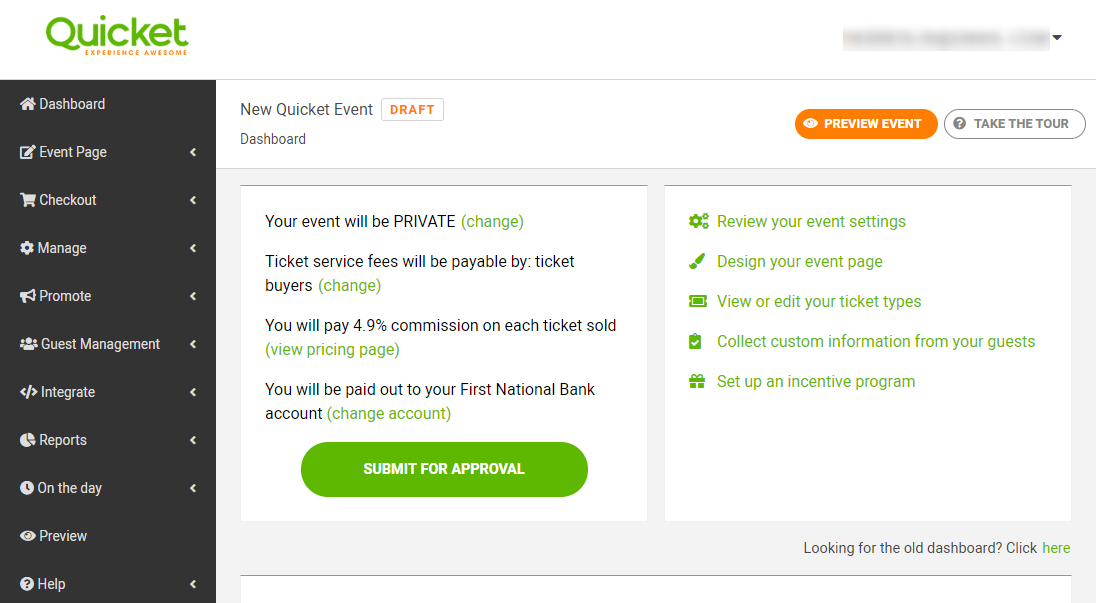
Task: Select the Promote megaphone icon
Action: tap(26, 295)
